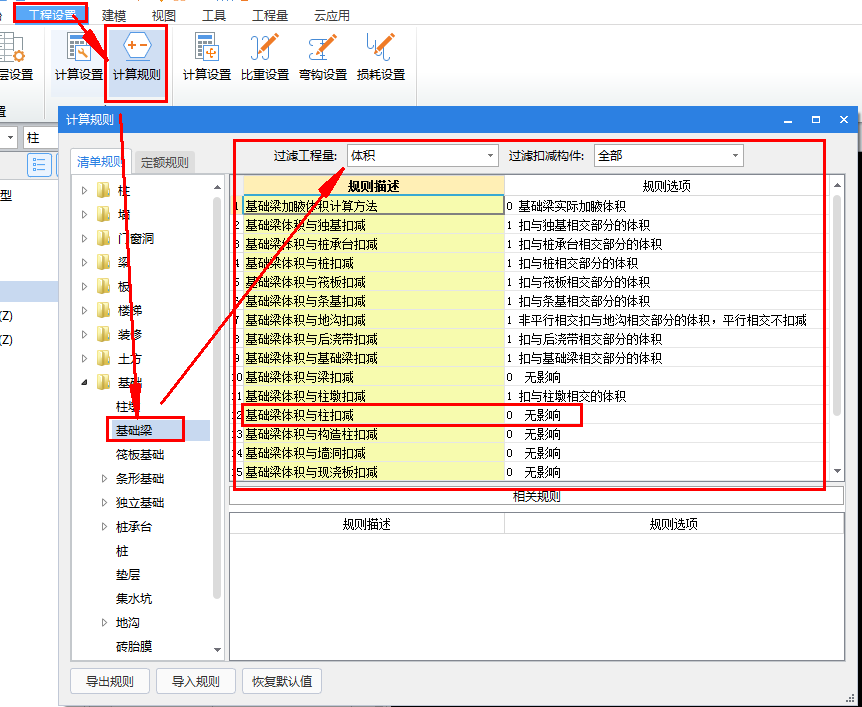Select the 门窗洞 folder icon
Screen dimensions: 862x707
[x=103, y=239]
